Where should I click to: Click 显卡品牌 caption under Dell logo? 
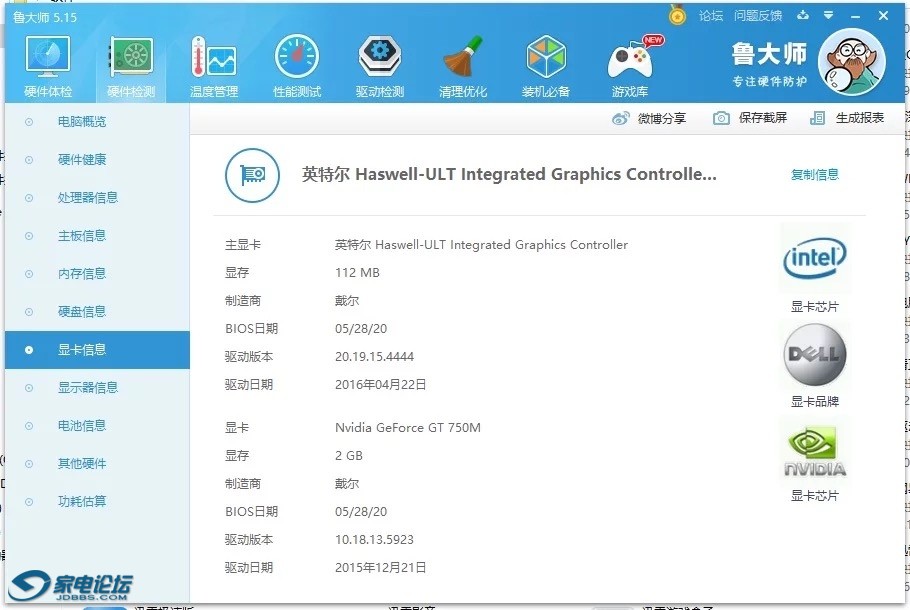pos(815,402)
